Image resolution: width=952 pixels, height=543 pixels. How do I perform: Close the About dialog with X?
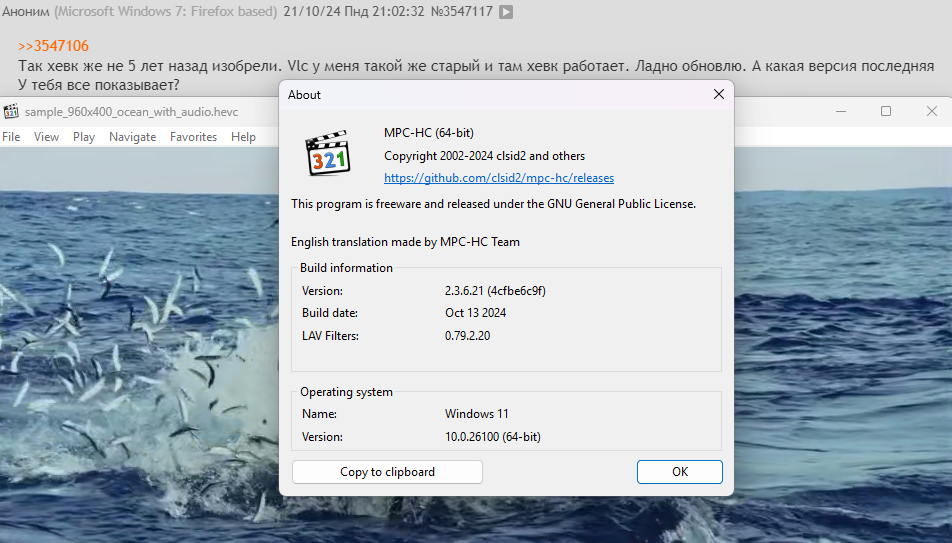719,94
